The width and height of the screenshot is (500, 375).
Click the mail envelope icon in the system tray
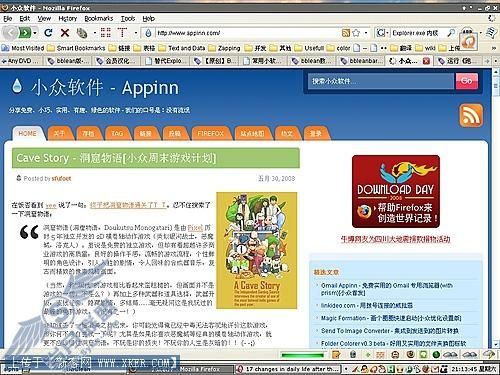point(435,369)
